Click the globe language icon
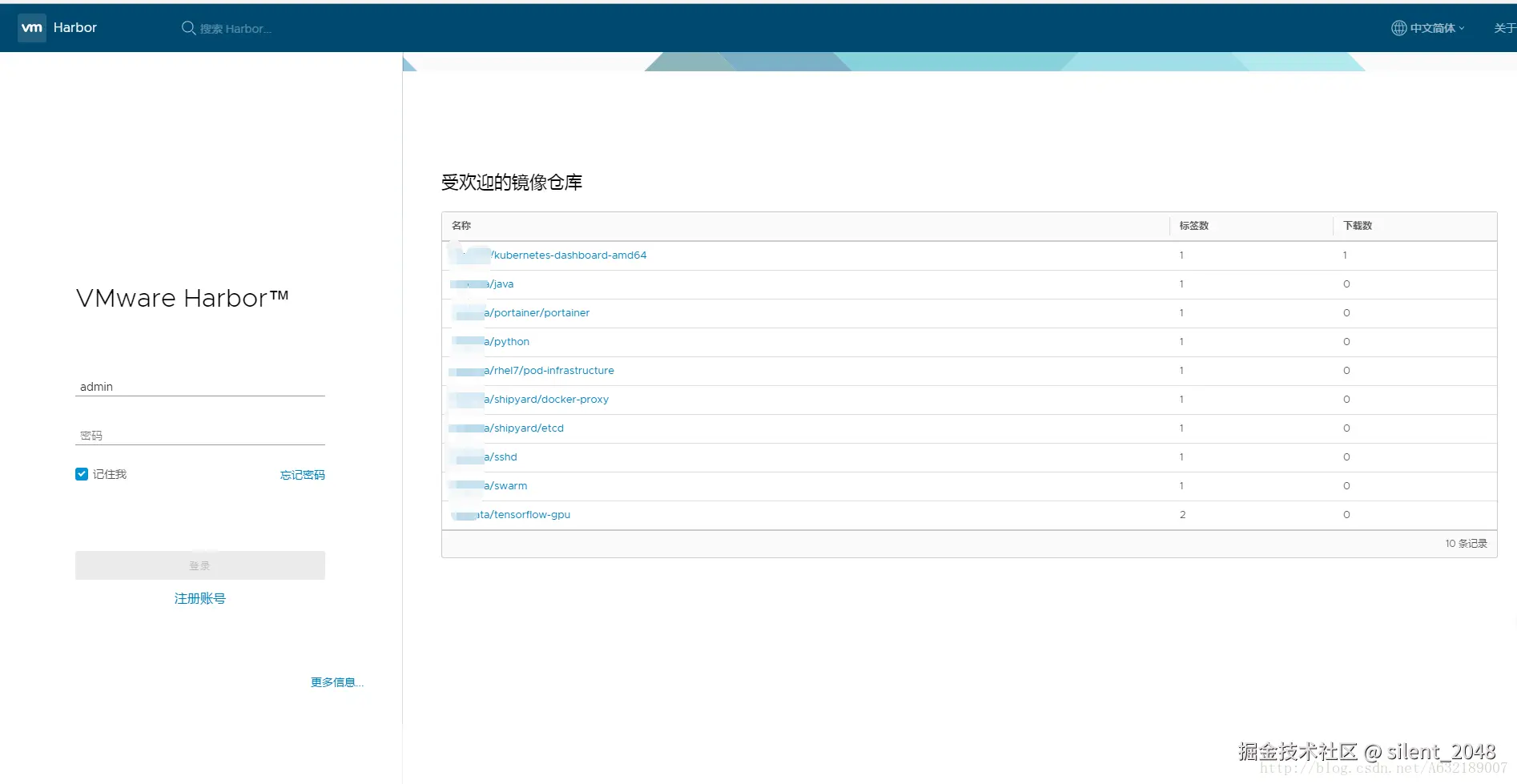This screenshot has height=784, width=1517. (1398, 28)
